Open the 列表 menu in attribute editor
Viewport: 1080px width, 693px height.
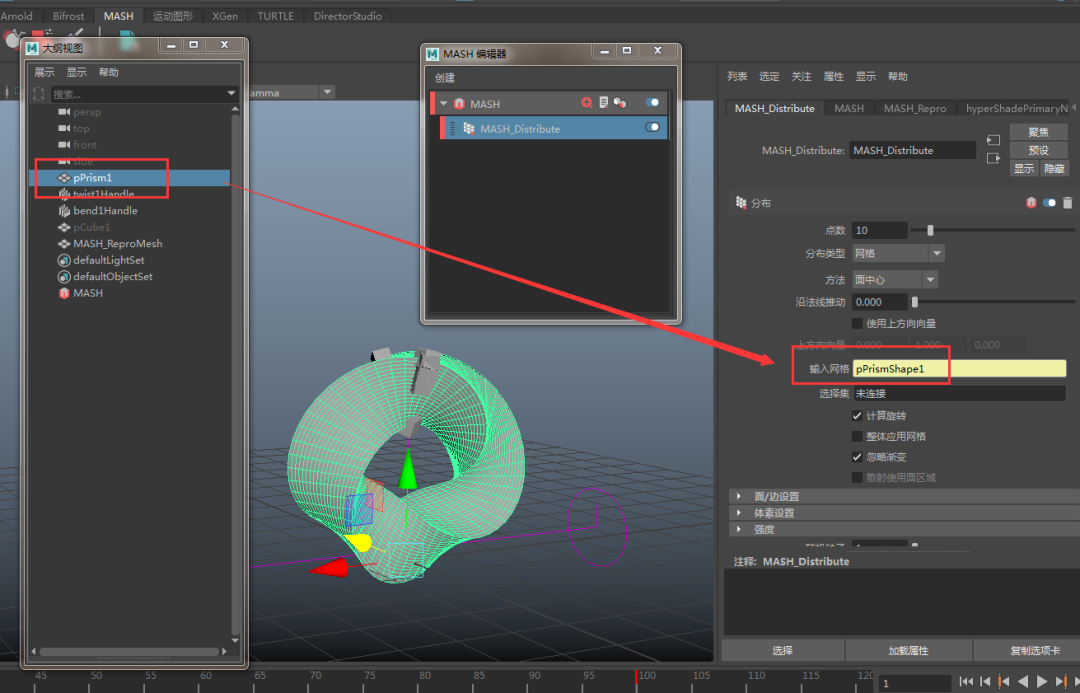(x=737, y=76)
